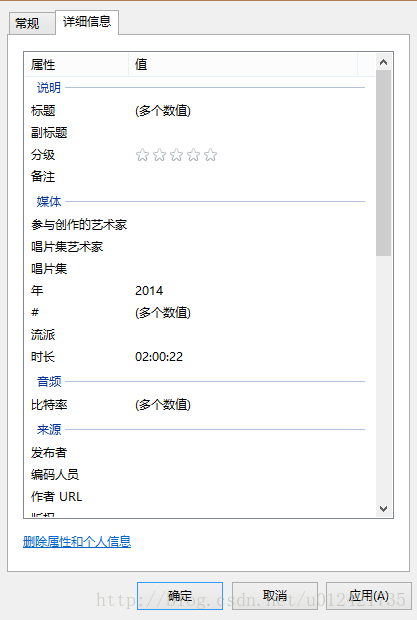417x620 pixels.
Task: Click the 值 column header
Action: click(243, 64)
